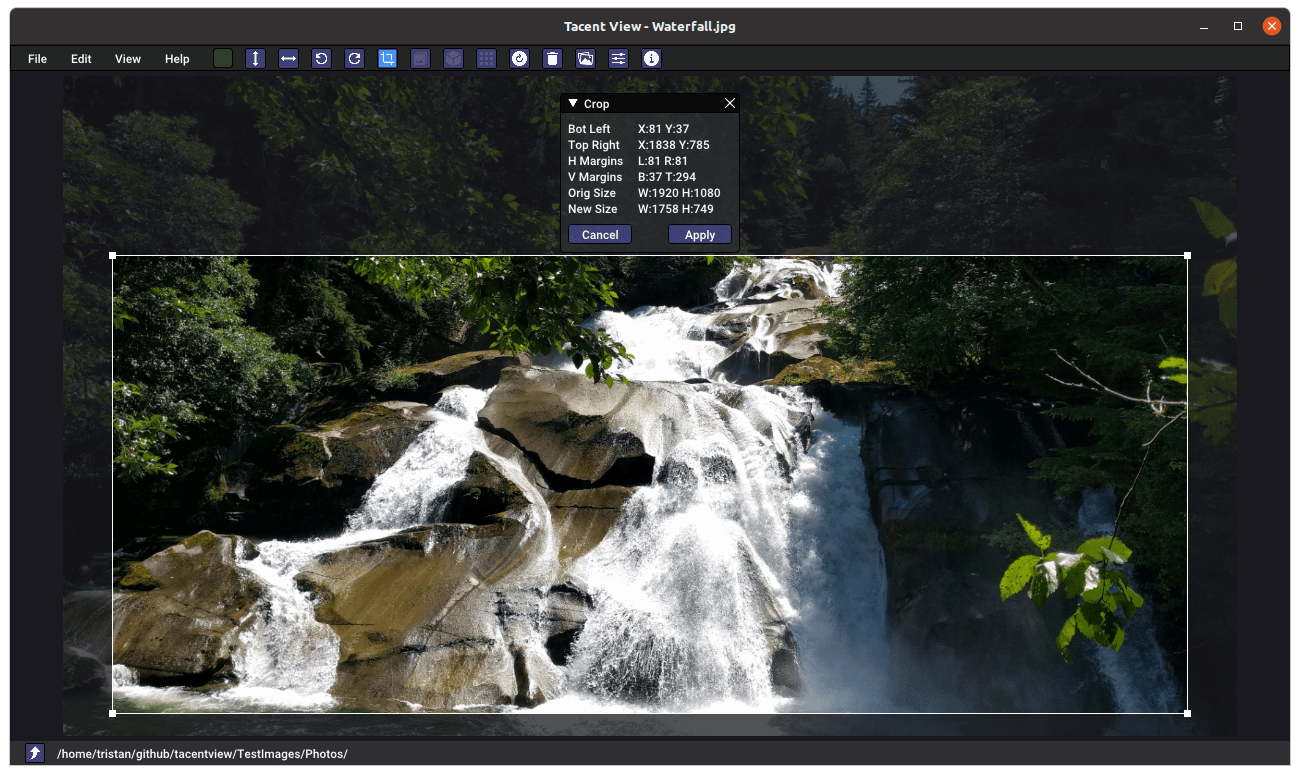Click the dimmed cube toolbar icon
The image size is (1300, 775).
[x=453, y=59]
